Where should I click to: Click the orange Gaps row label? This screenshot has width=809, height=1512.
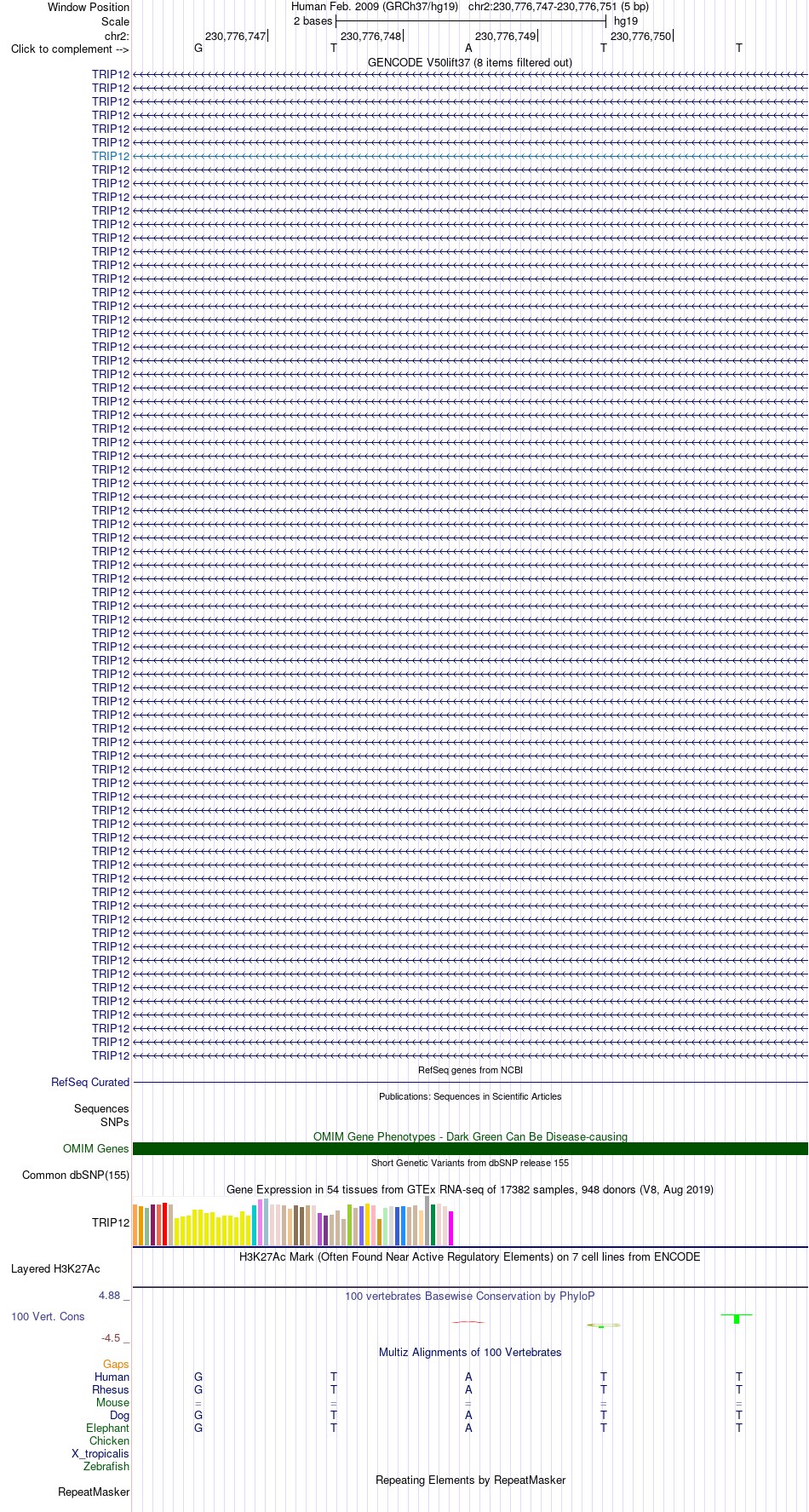[x=116, y=1365]
